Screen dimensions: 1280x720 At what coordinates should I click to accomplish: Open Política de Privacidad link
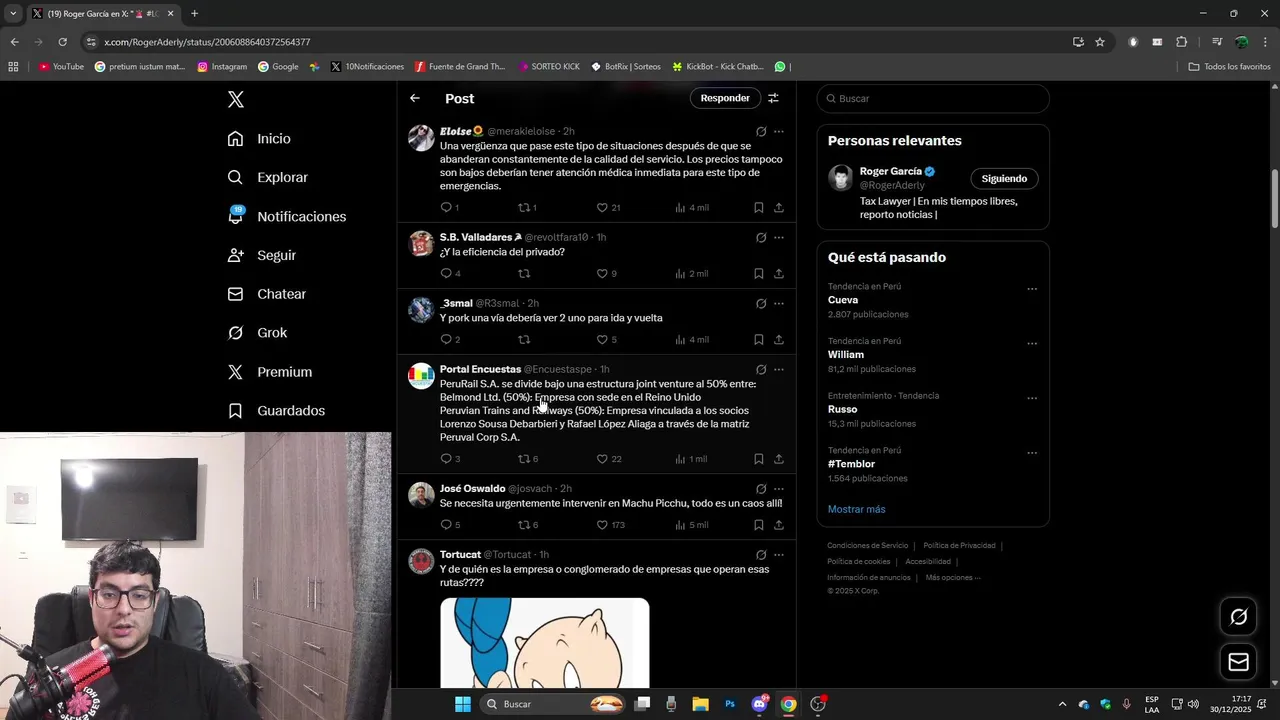coord(959,546)
